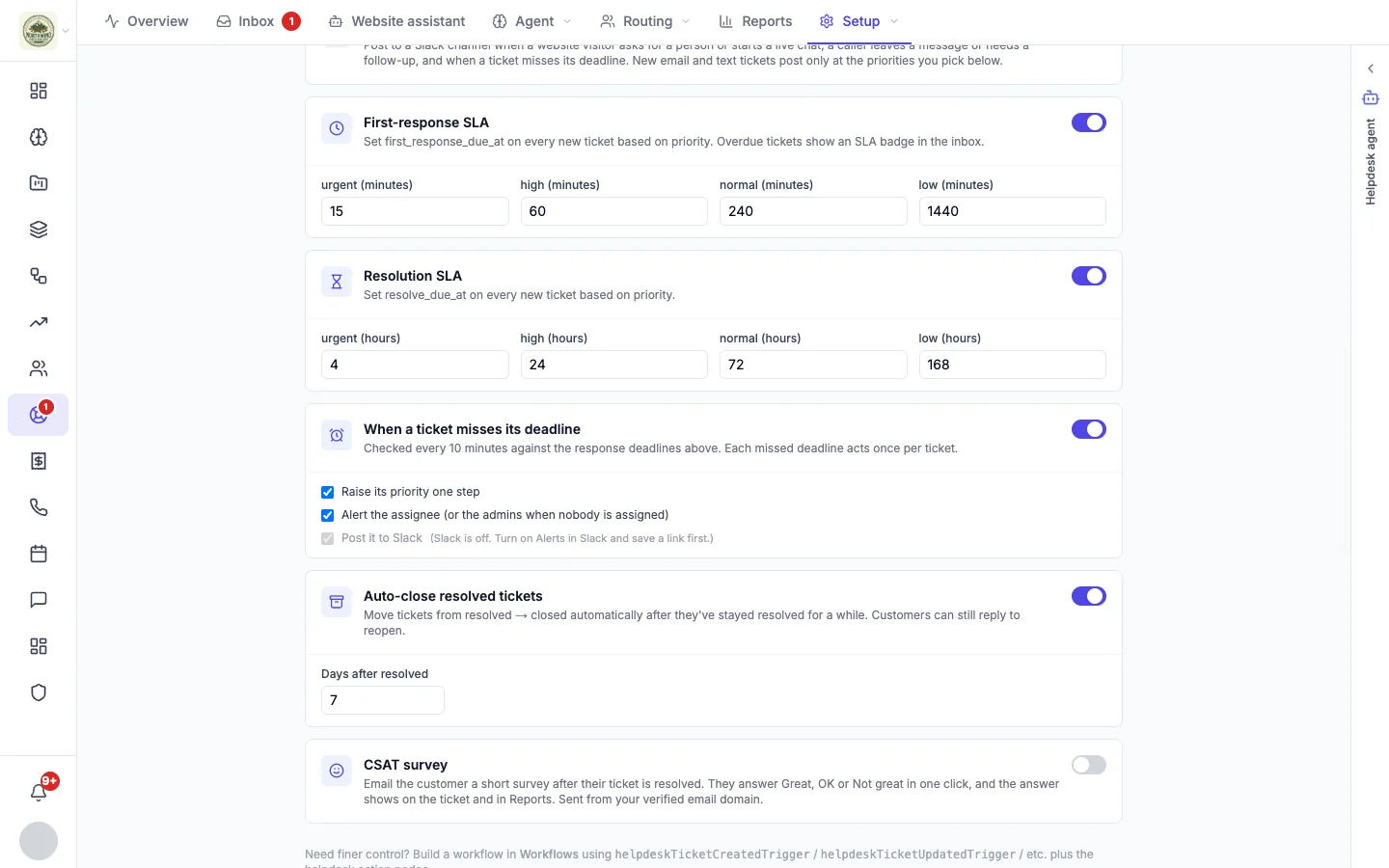
Task: Open the stacked layers icon in the sidebar
Action: point(39,230)
